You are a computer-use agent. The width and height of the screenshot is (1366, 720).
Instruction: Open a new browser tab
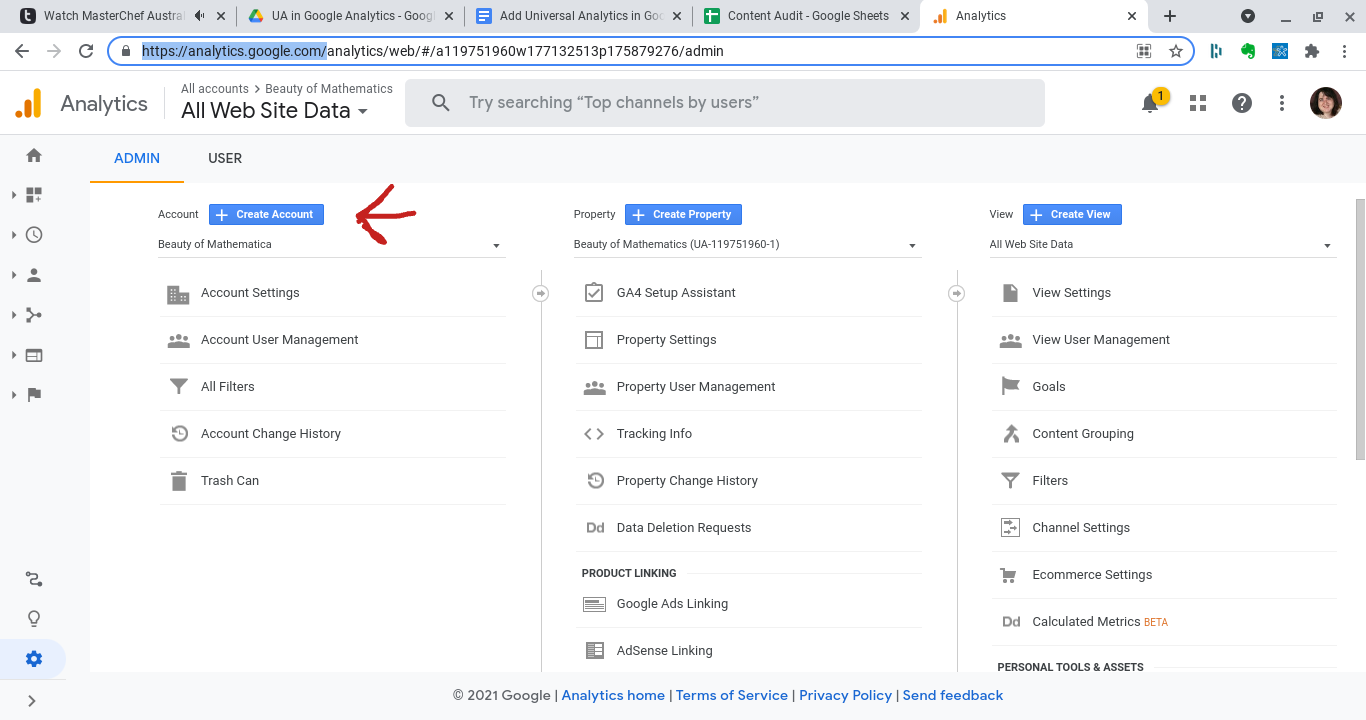click(1170, 16)
